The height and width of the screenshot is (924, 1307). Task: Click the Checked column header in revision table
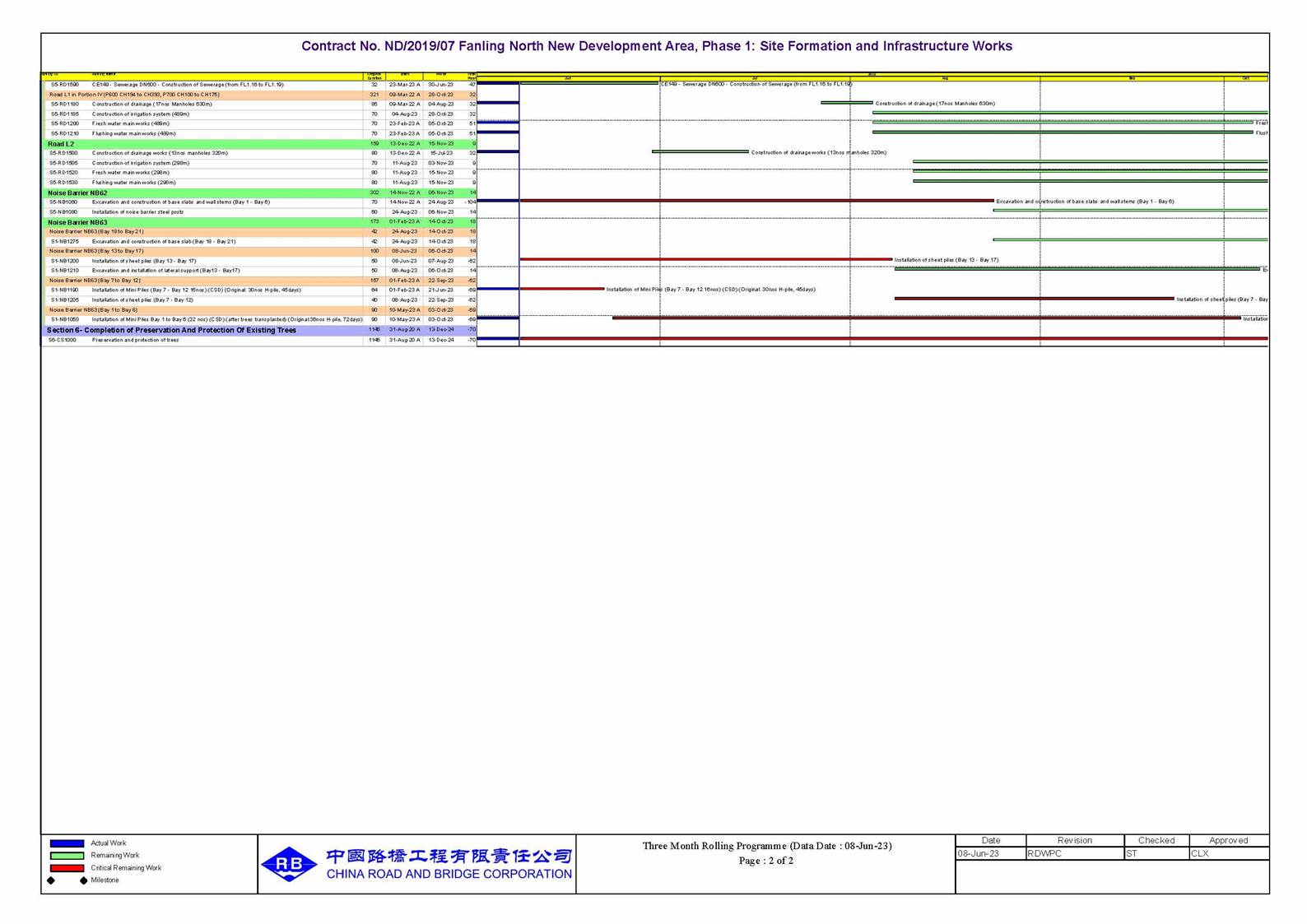click(1156, 840)
